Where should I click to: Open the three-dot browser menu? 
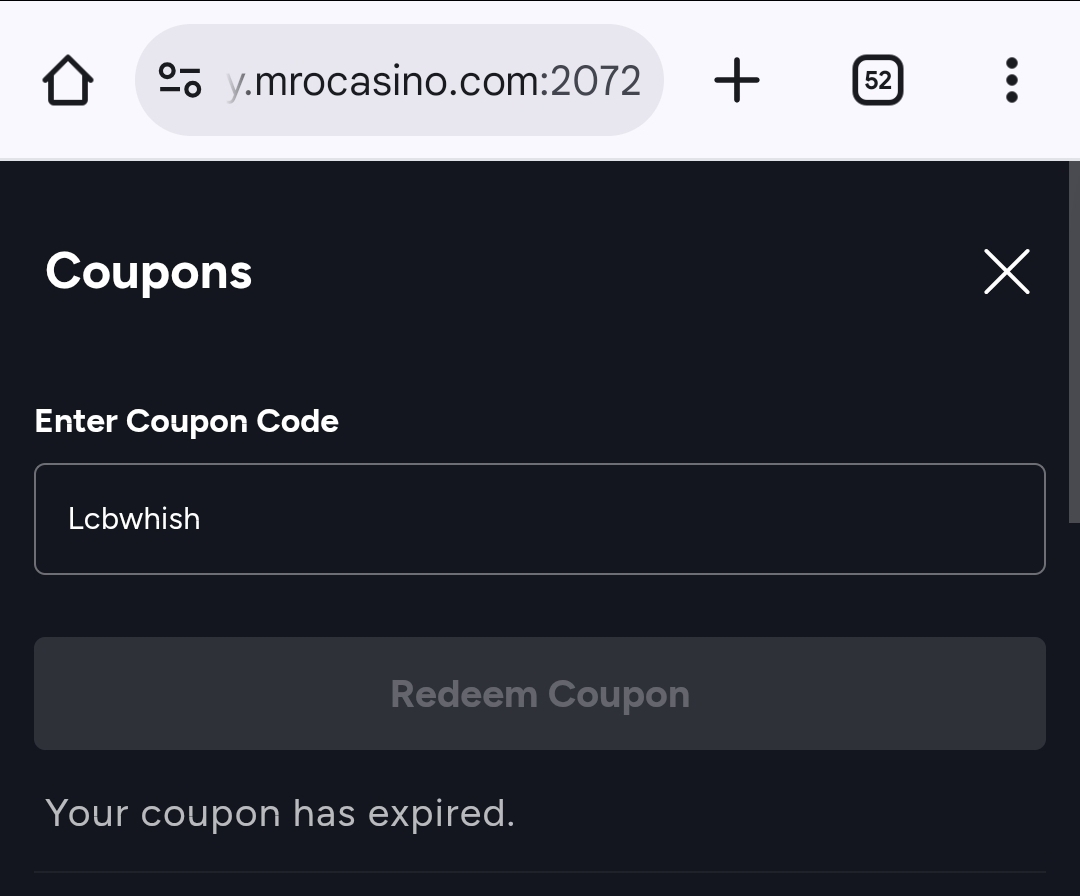tap(1011, 80)
